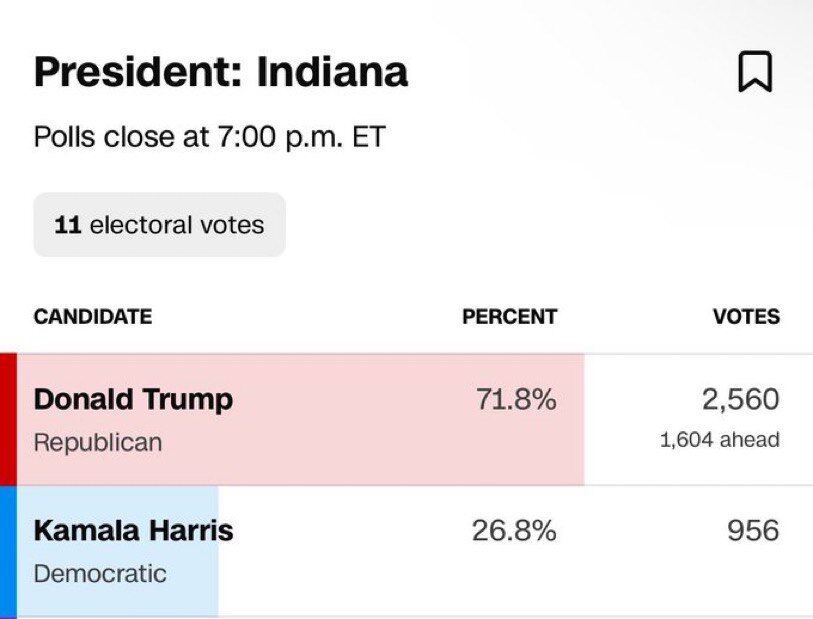Image resolution: width=813 pixels, height=619 pixels.
Task: Click the Democratic party label
Action: 100,574
